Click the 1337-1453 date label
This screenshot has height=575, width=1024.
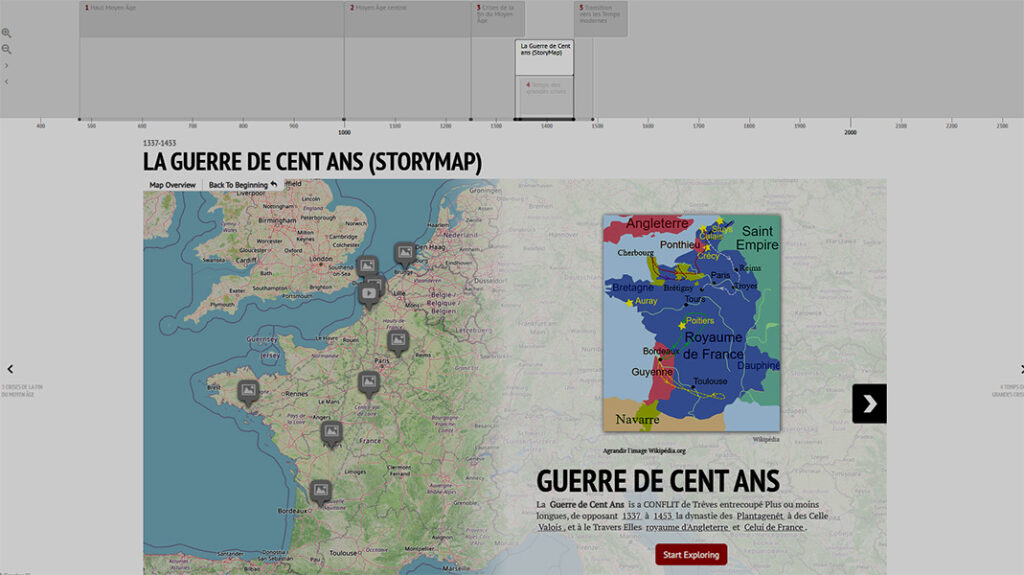coord(159,142)
